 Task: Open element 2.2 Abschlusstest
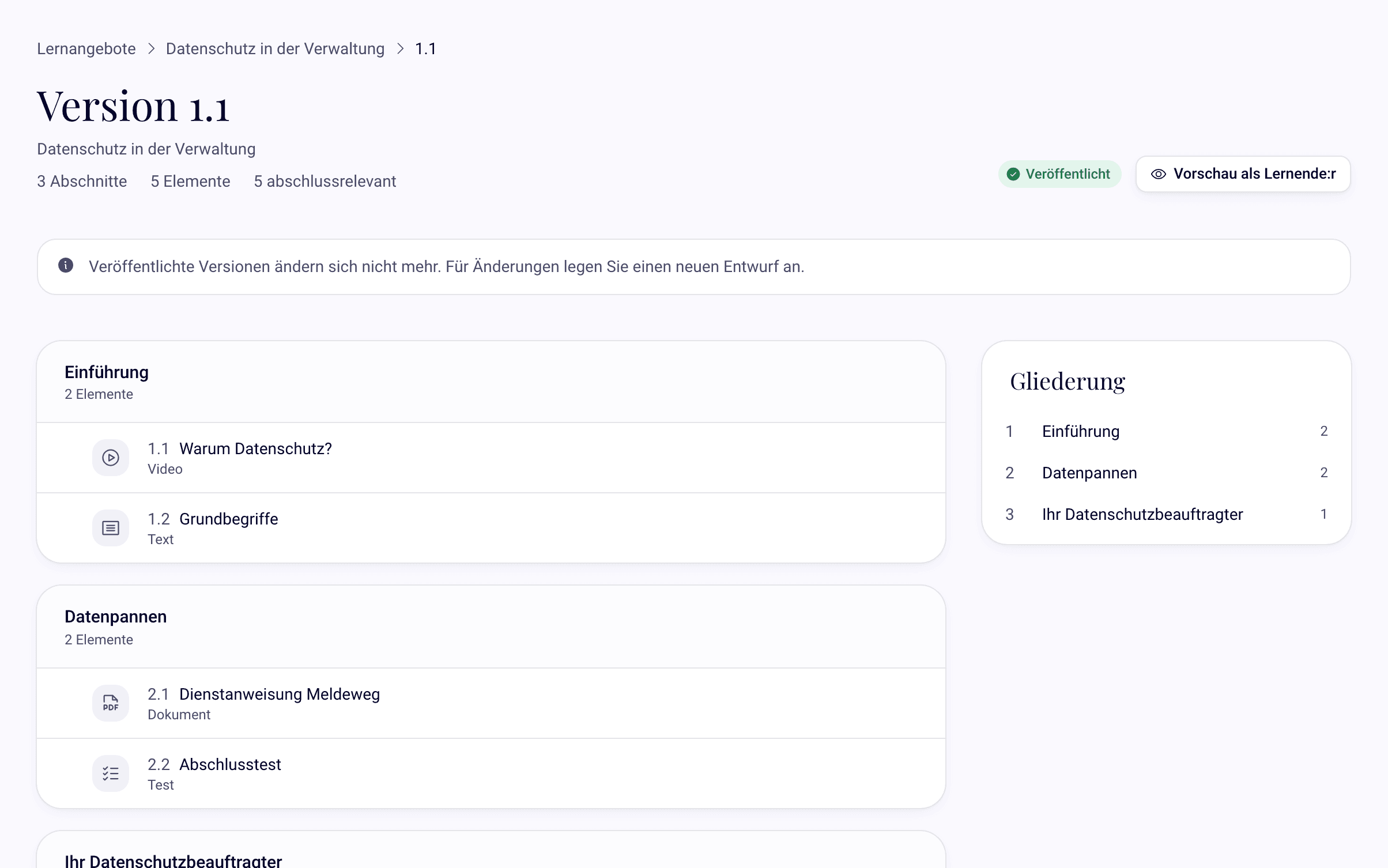491,773
